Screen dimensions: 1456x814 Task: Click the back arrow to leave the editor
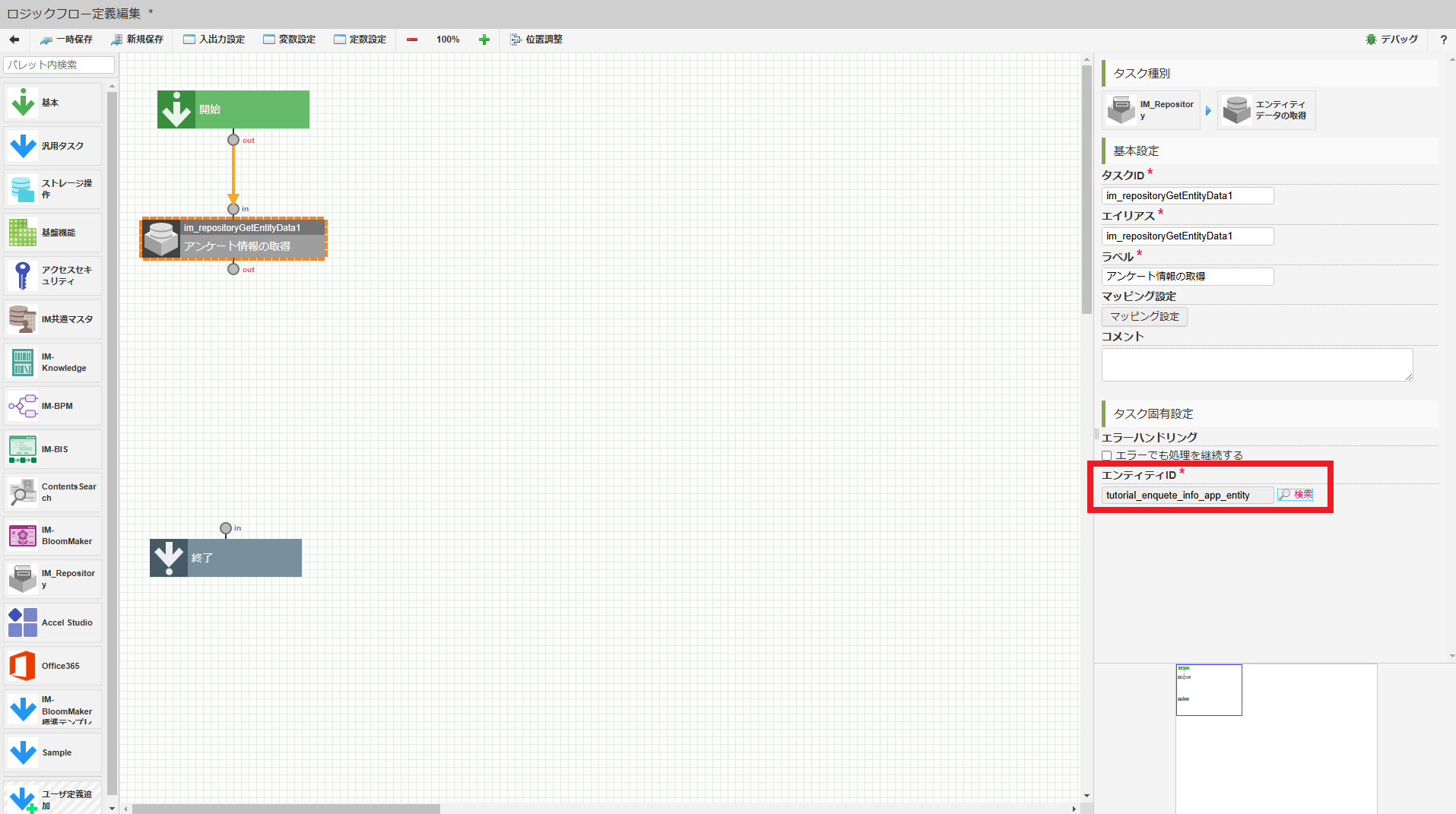tap(13, 39)
